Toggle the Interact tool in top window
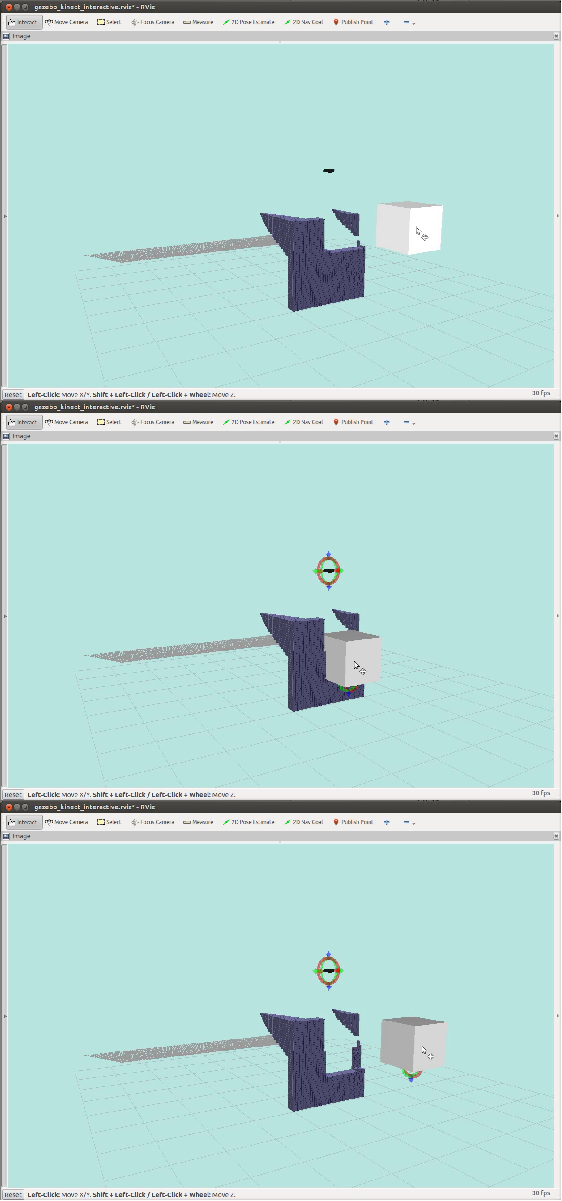562x1201 pixels. tap(24, 21)
